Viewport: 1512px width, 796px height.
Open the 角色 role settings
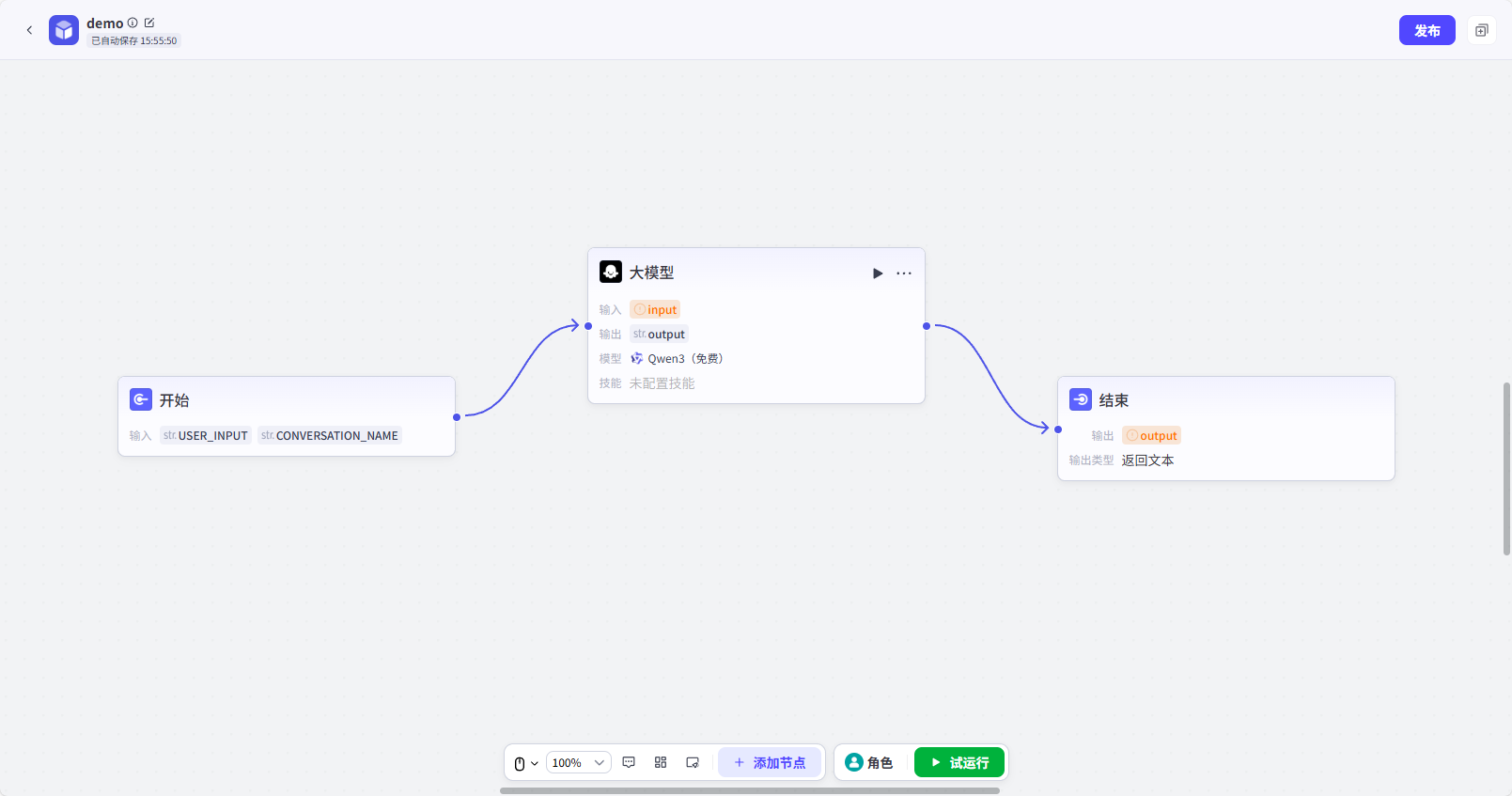(x=869, y=762)
